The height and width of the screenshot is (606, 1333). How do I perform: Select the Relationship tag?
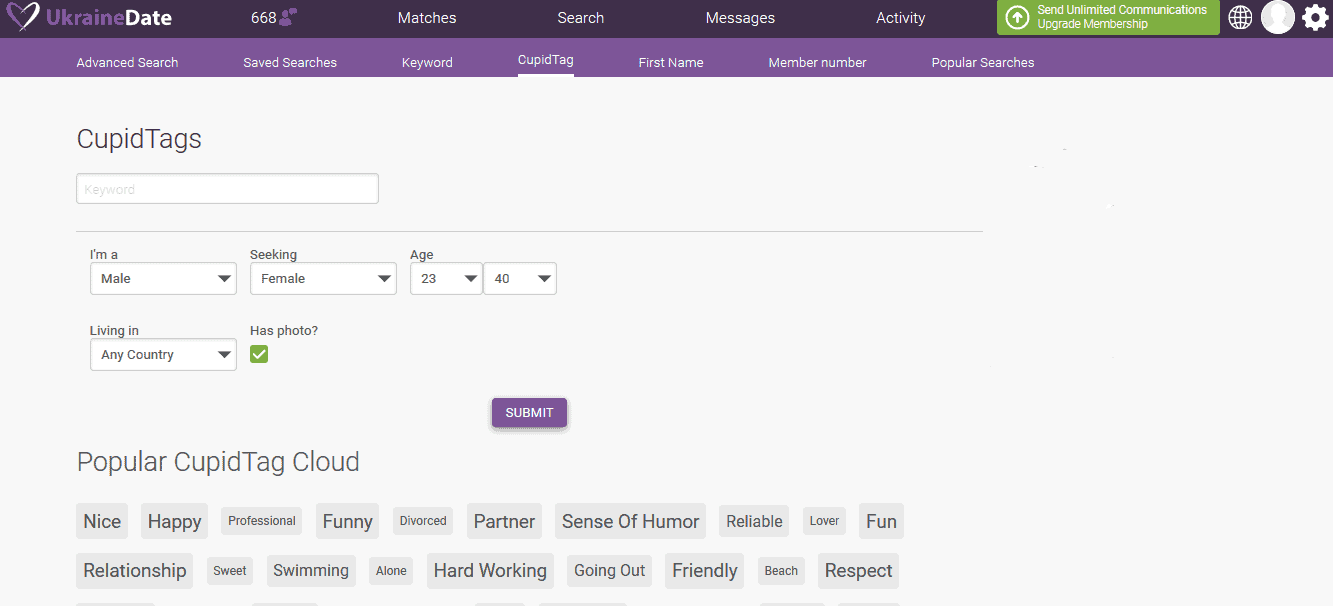click(135, 571)
